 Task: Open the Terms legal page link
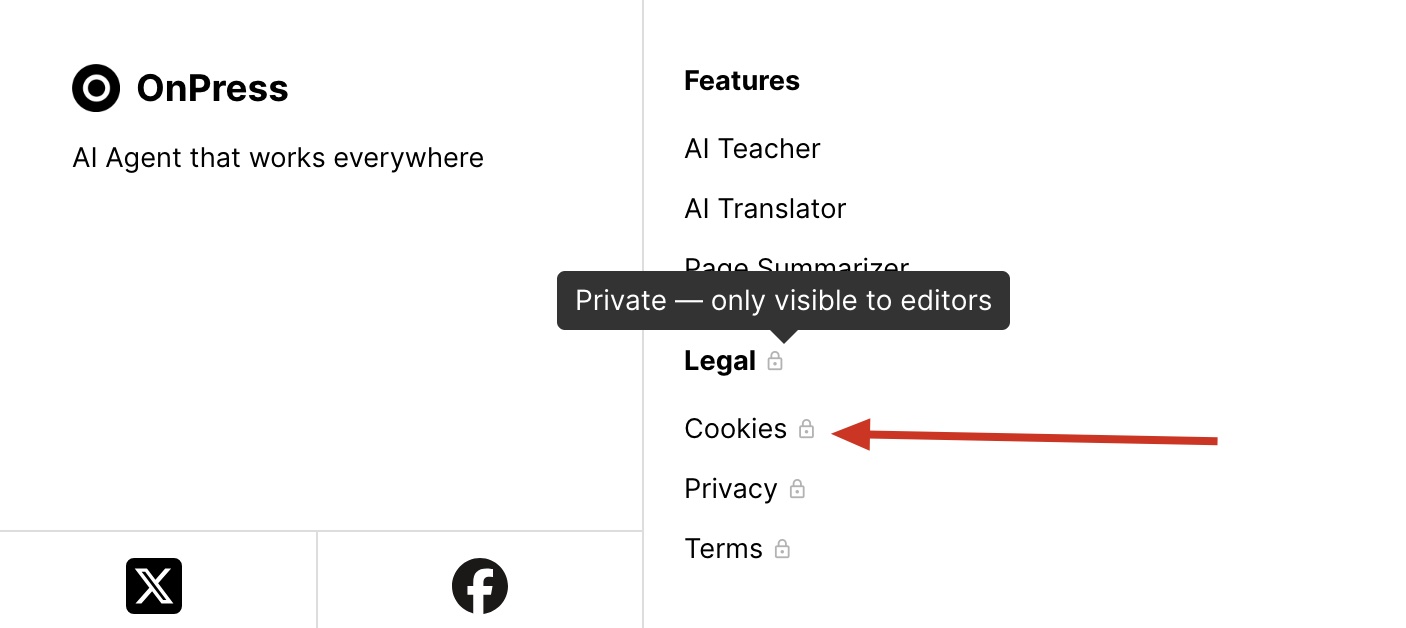point(723,549)
